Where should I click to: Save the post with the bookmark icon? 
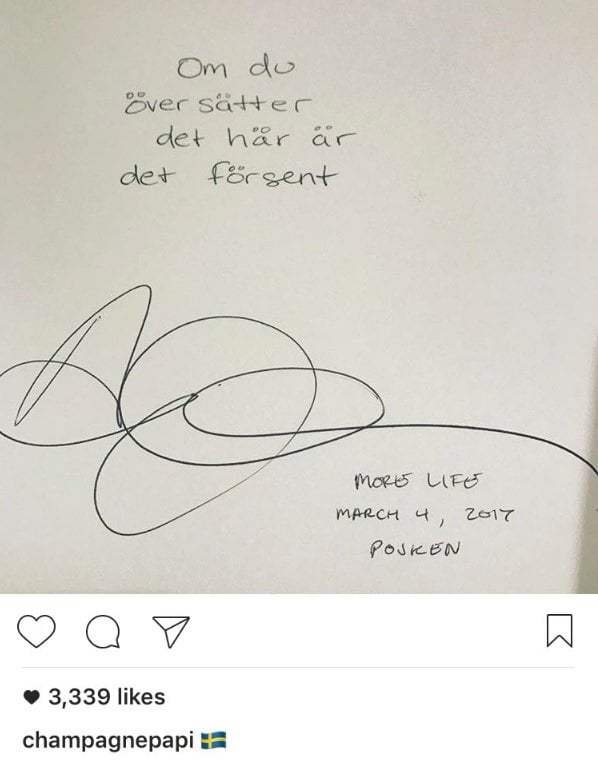tap(559, 631)
